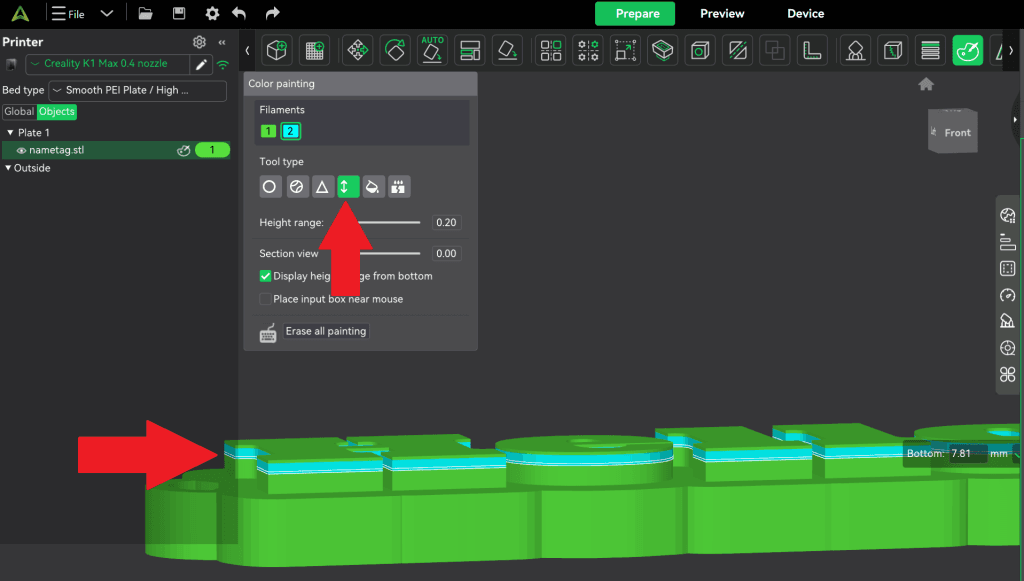Click the Auto orient toolbar icon
Image resolution: width=1024 pixels, height=581 pixels.
(432, 50)
